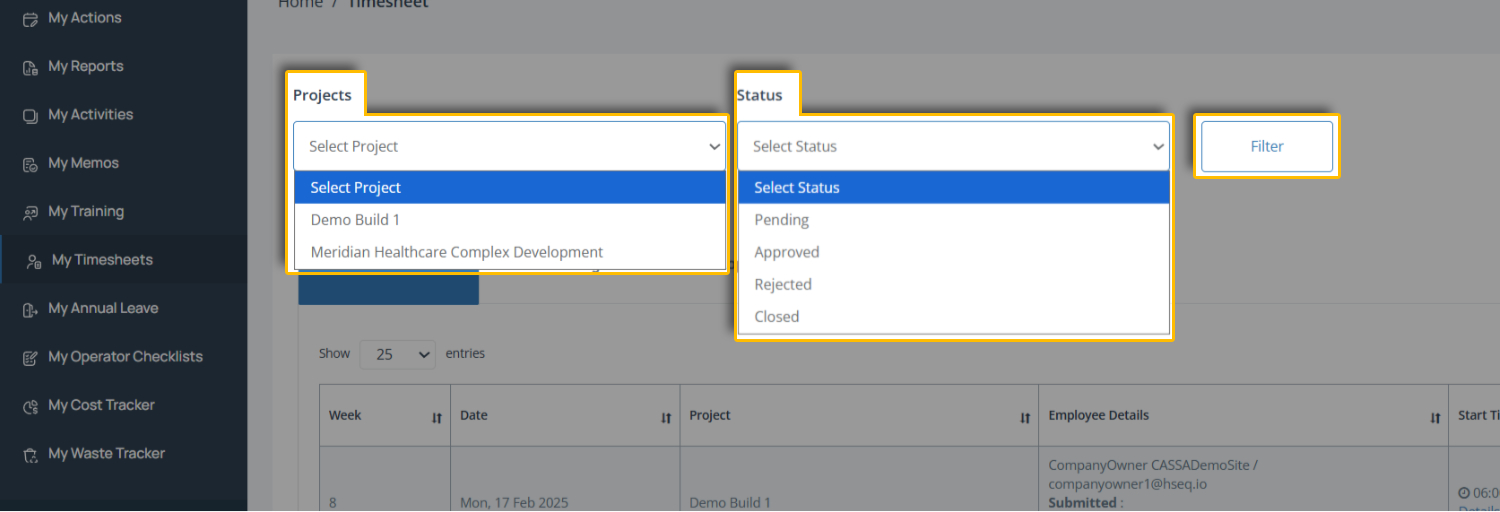
Task: Change the show entries count dropdown
Action: [397, 354]
